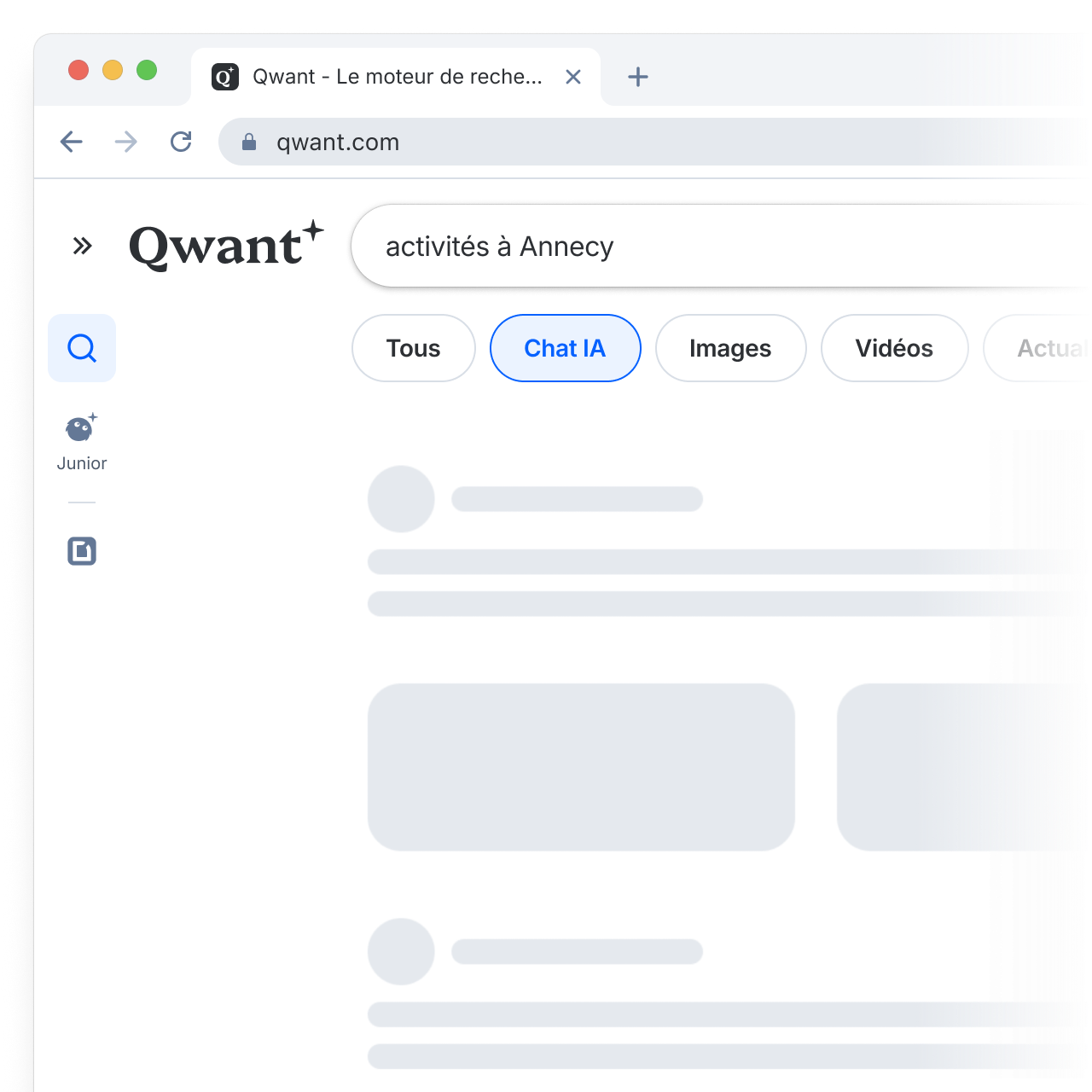The image size is (1092, 1092).
Task: Click the green maximize window button
Action: 147,70
